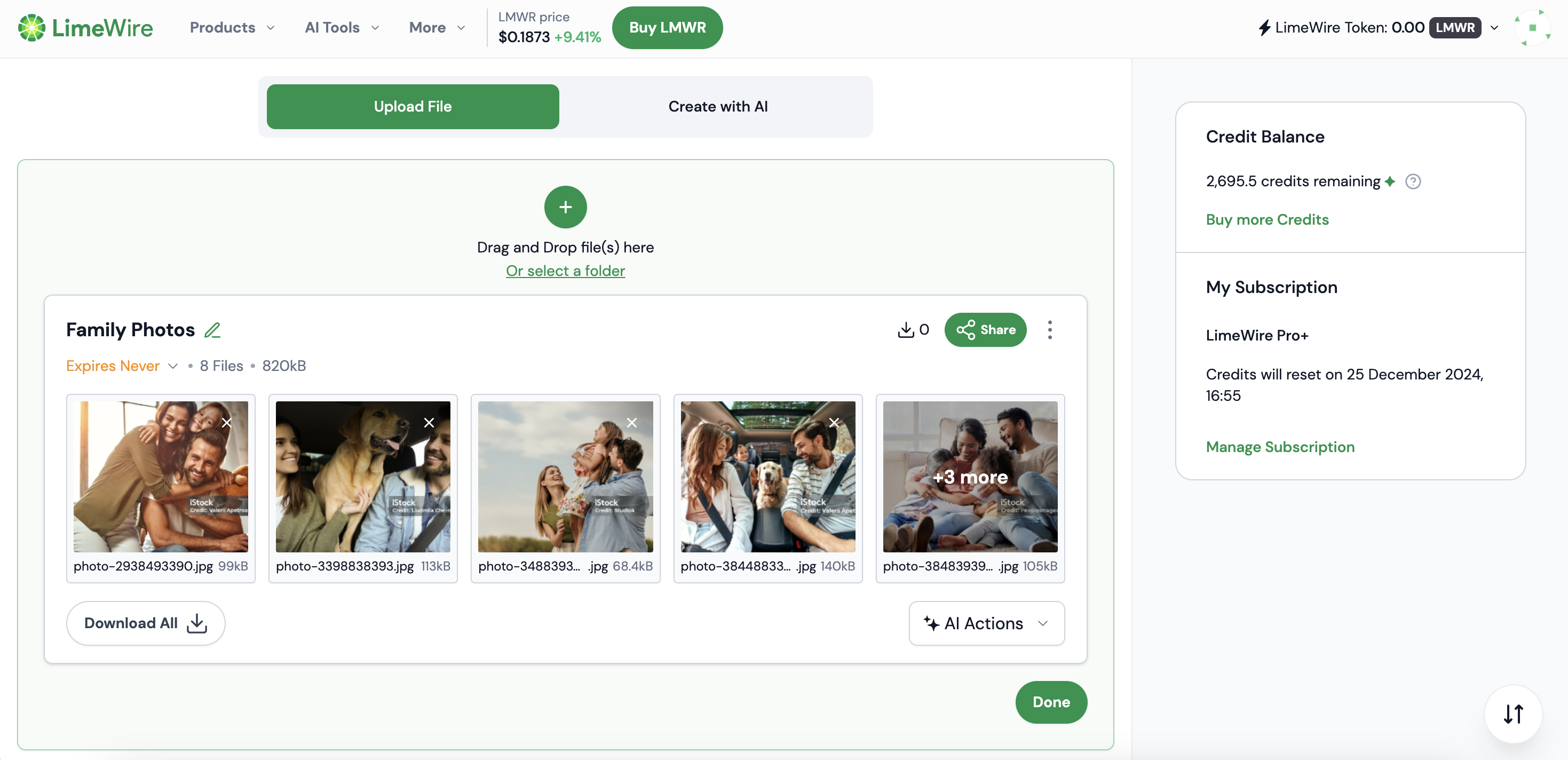Open the AI Tools menu
The width and height of the screenshot is (1568, 760).
341,27
